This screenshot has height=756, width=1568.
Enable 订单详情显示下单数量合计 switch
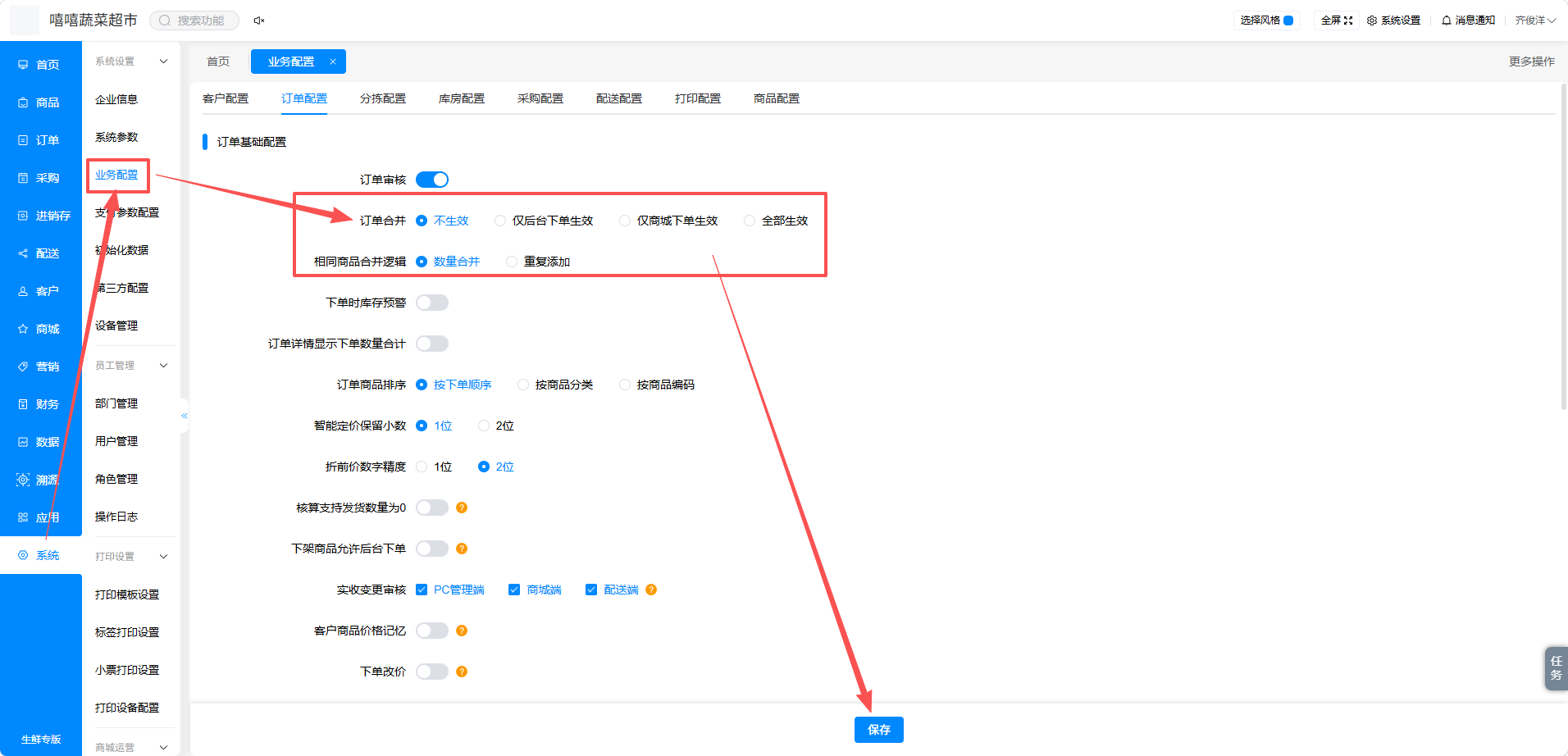coord(432,344)
